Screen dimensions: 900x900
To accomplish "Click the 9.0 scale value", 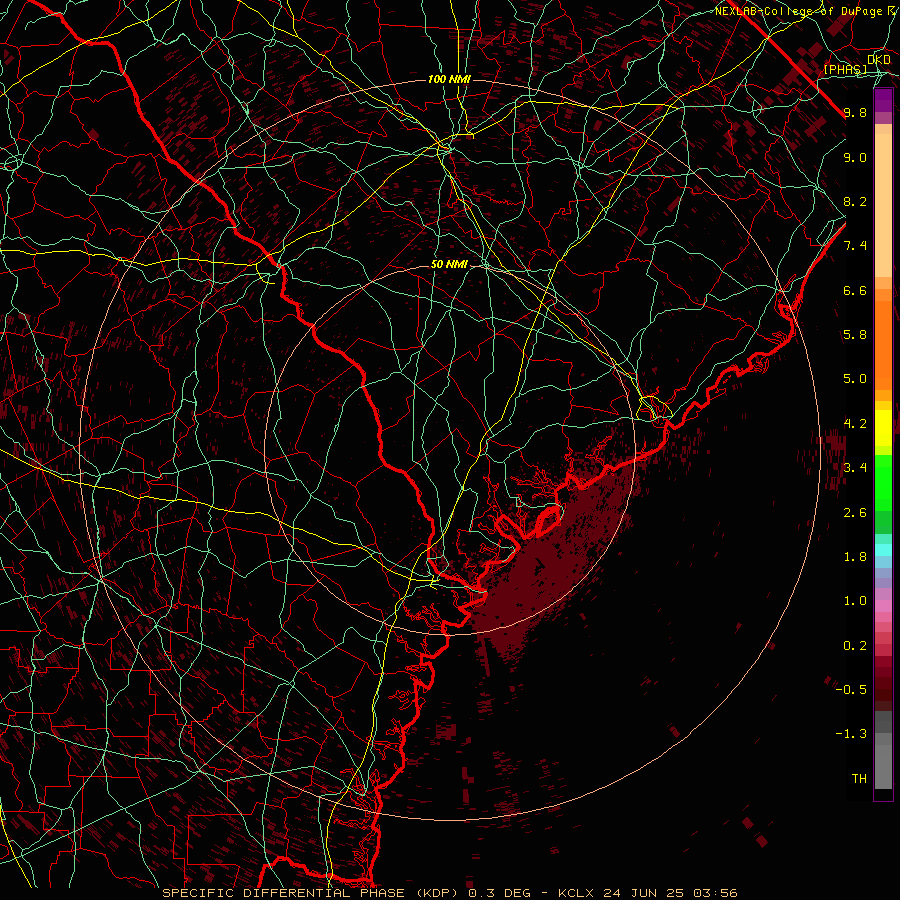I will click(x=855, y=157).
